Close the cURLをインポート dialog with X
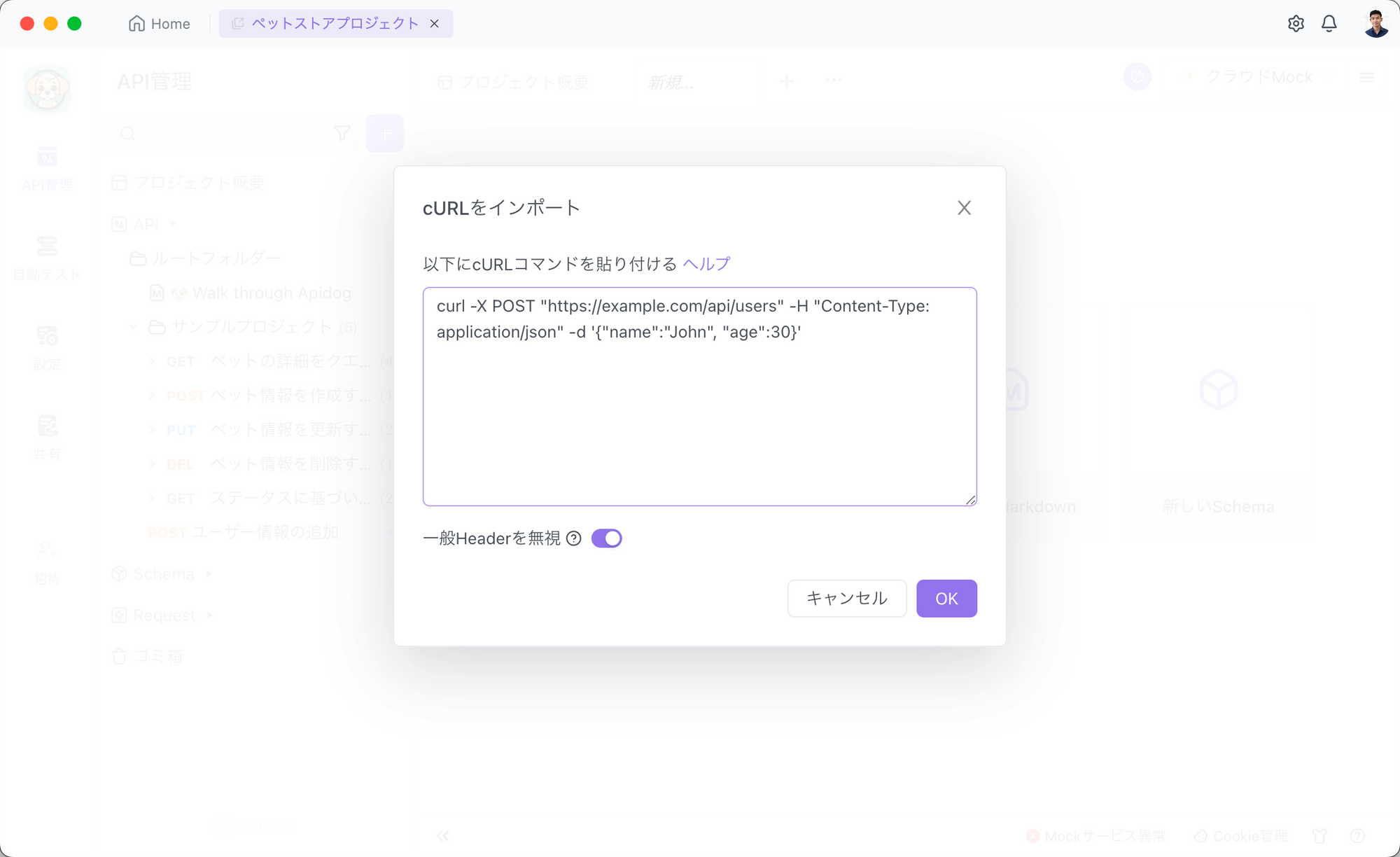 (964, 208)
